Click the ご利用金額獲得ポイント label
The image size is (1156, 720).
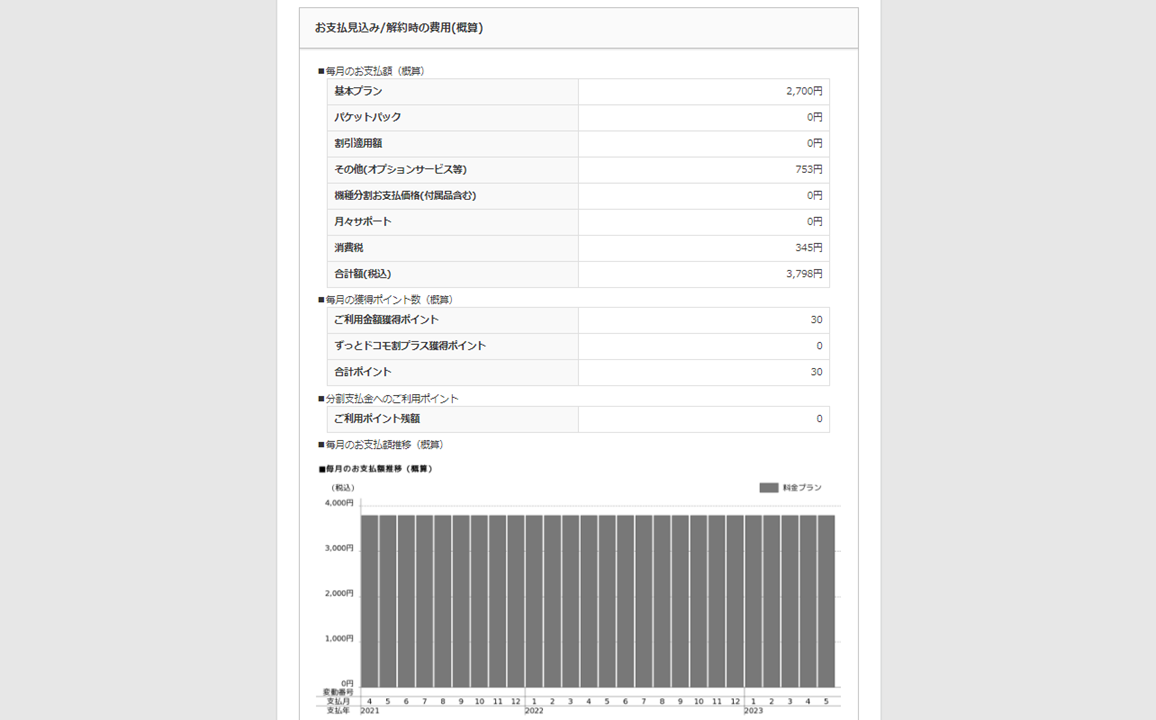click(x=386, y=320)
